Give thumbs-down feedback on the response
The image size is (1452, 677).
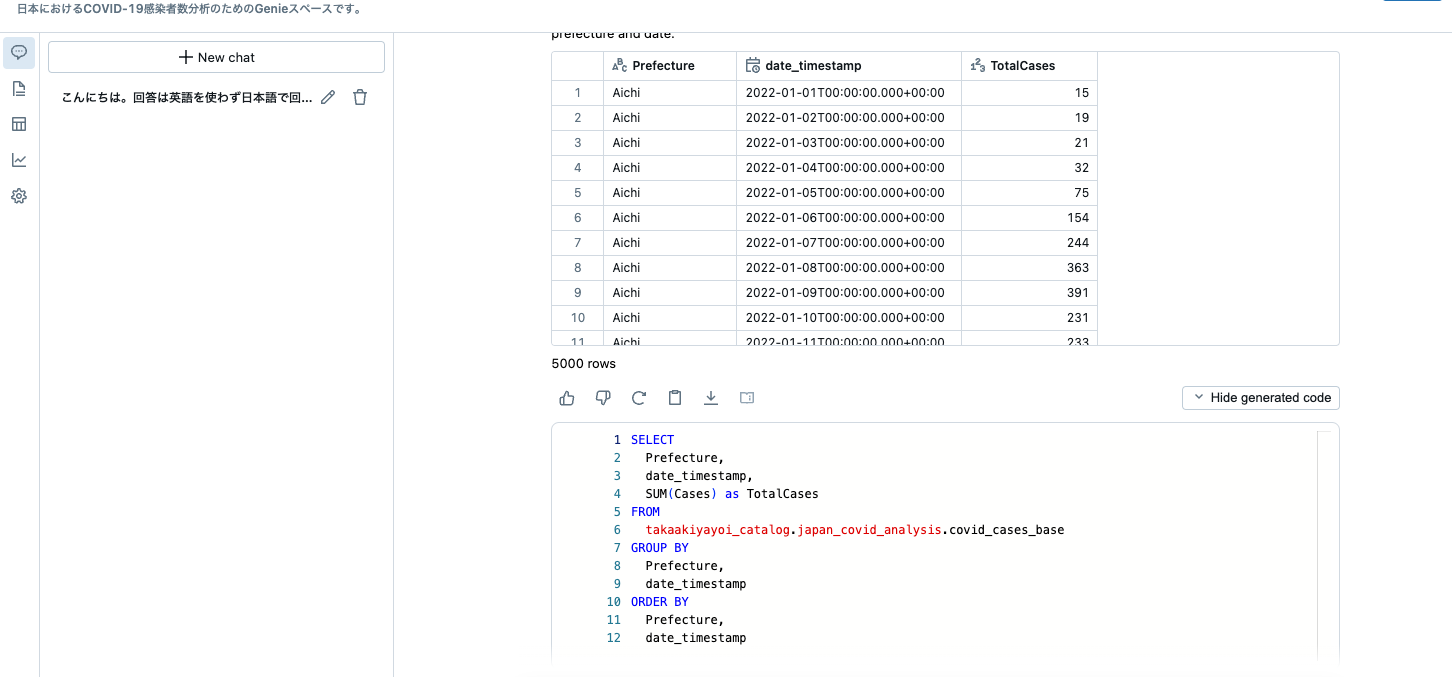(602, 397)
